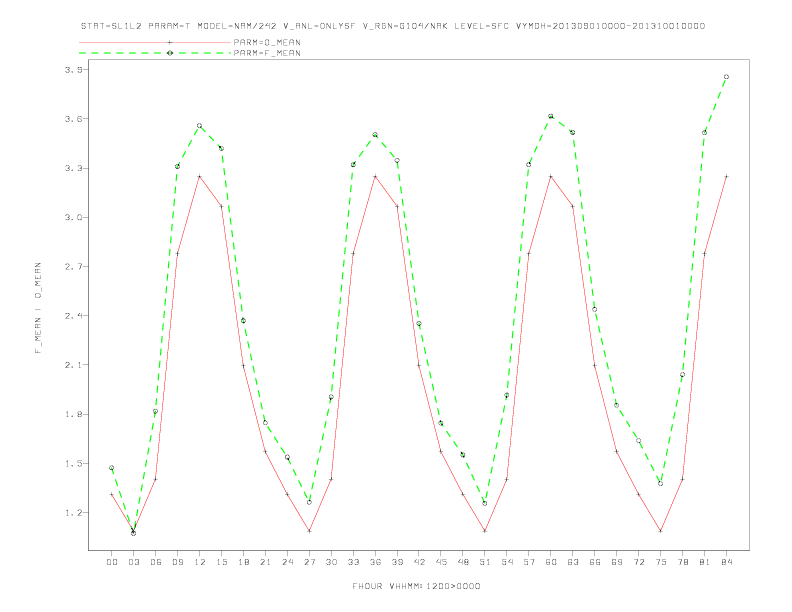Click the 51 forecast hour tick label
Viewport: 792px width, 612px height.
click(485, 562)
